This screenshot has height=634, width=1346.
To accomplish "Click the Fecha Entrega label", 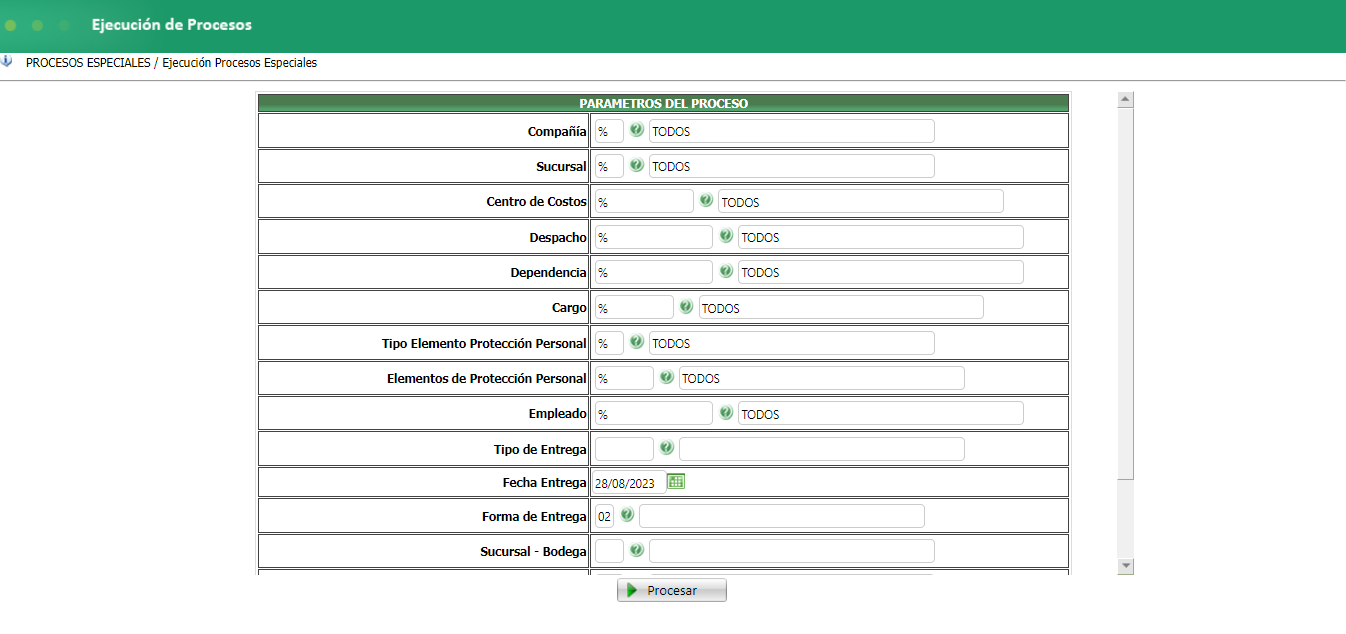I will (544, 483).
